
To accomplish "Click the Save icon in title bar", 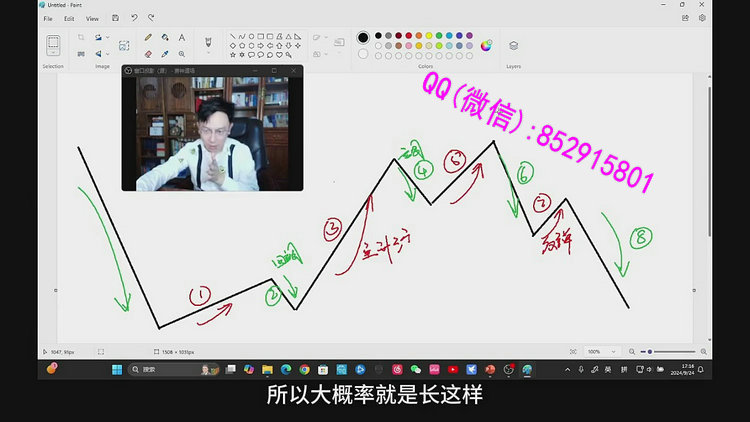I will click(117, 18).
